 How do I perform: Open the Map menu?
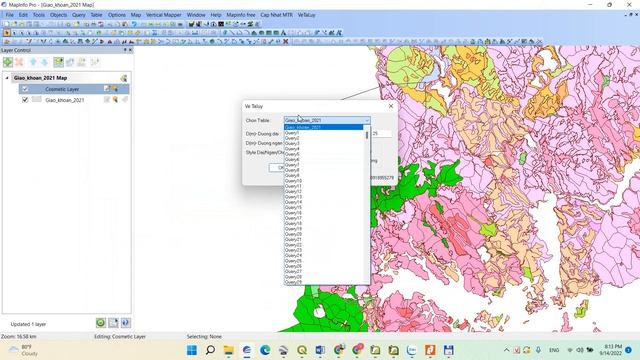point(136,15)
